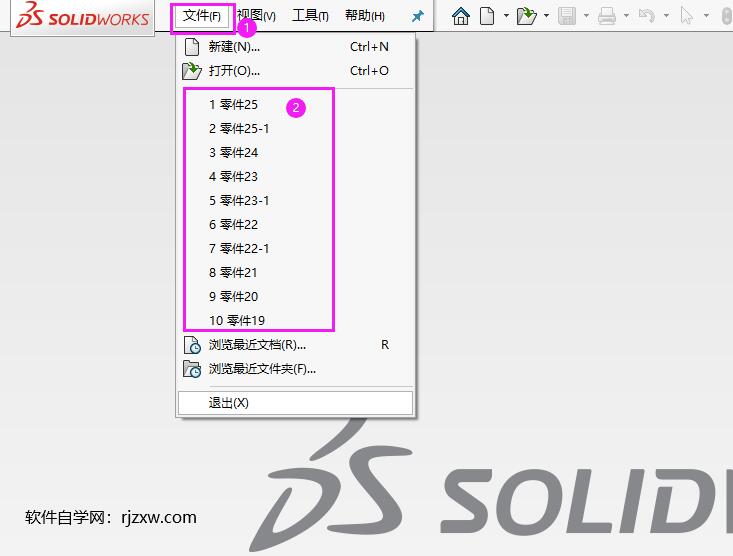Choose 退出(X) to exit

295,403
